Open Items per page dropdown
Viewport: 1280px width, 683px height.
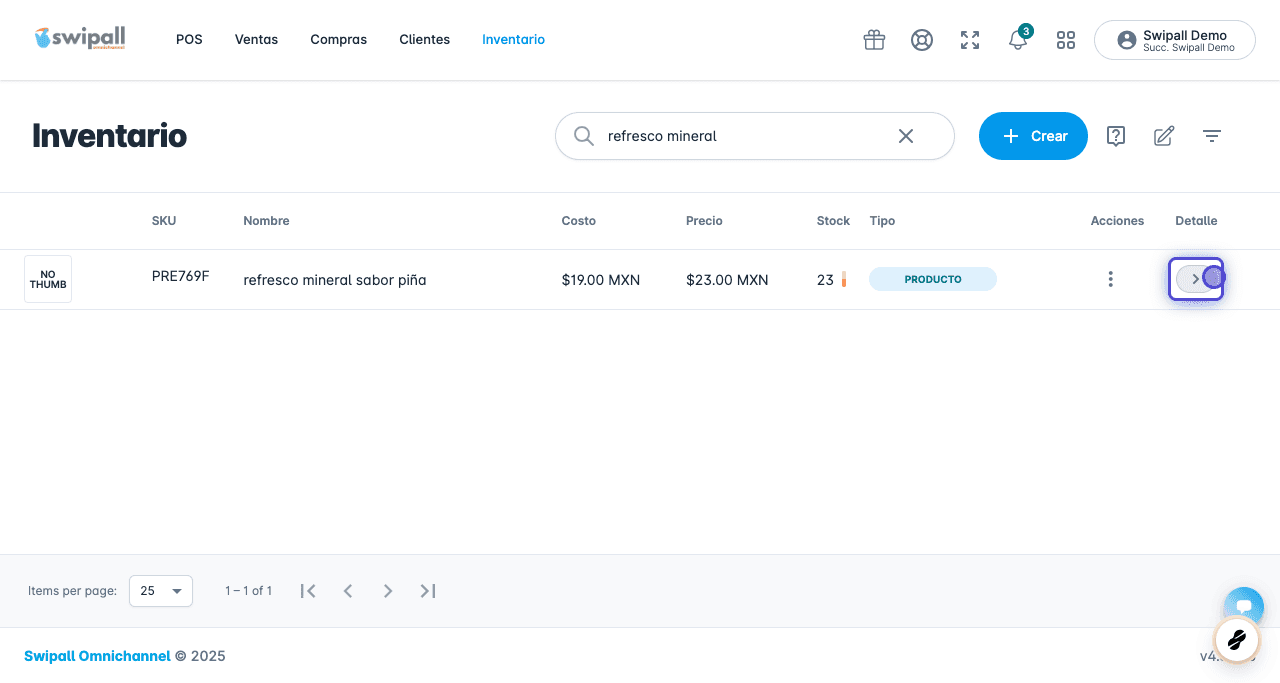161,591
